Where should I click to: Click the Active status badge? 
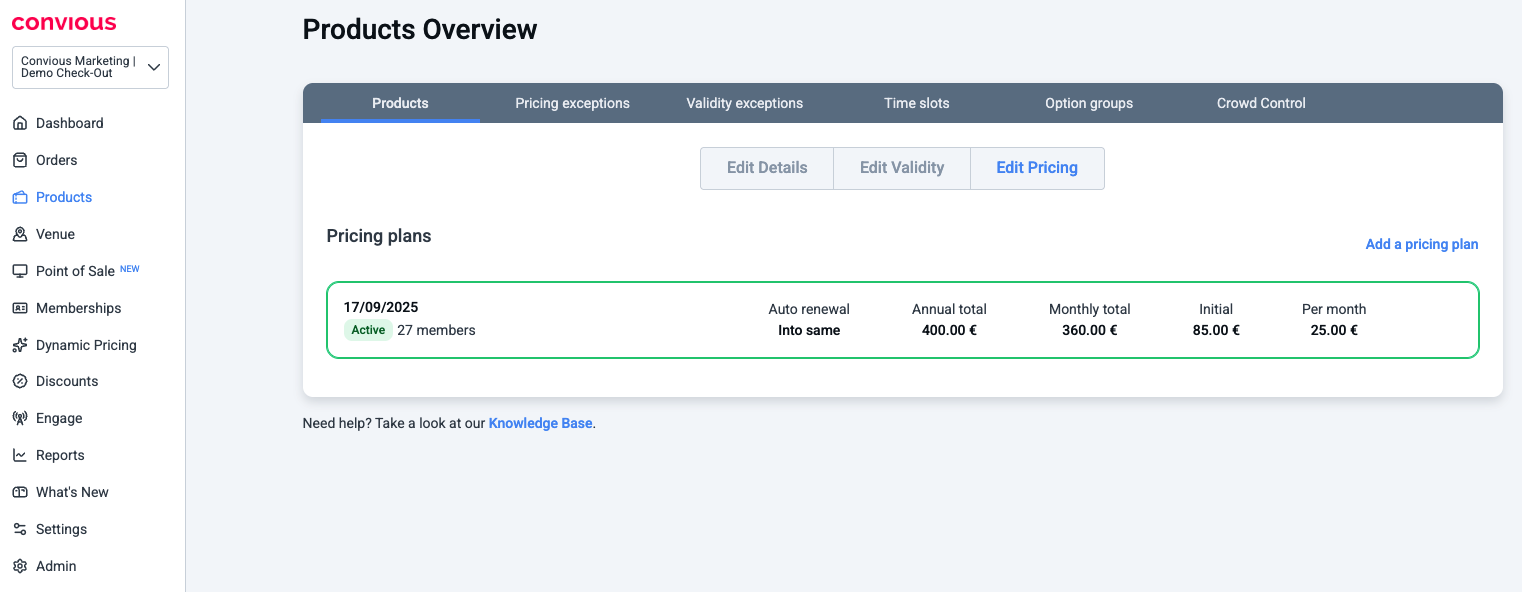point(368,330)
